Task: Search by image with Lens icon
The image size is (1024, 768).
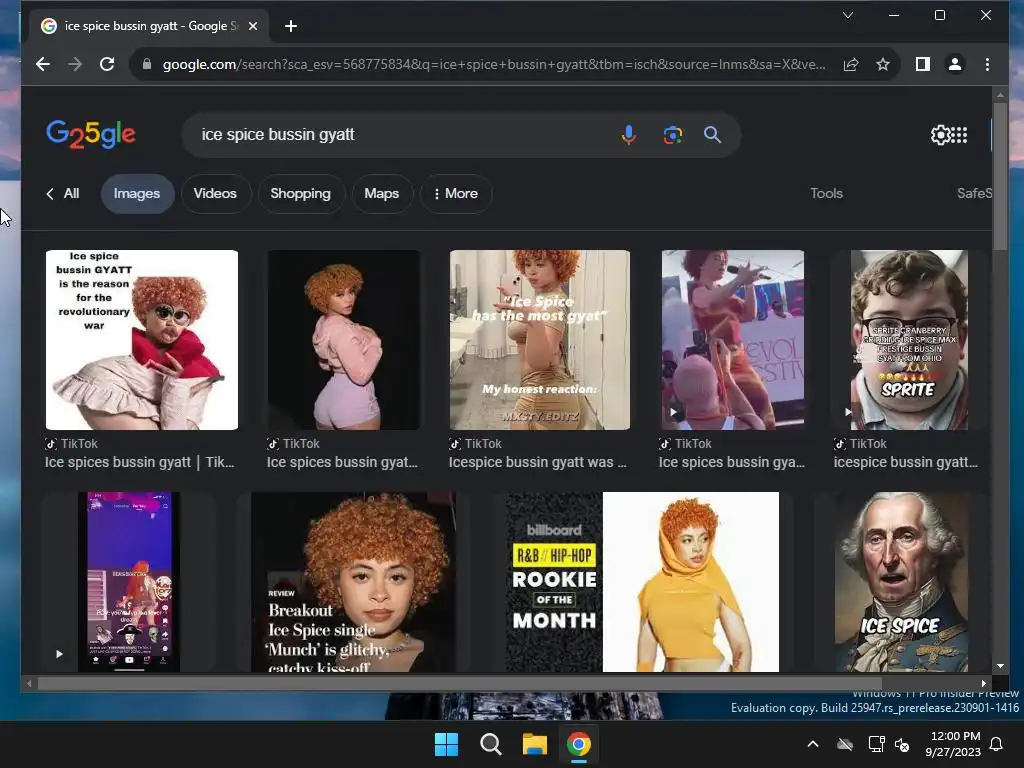Action: [673, 135]
